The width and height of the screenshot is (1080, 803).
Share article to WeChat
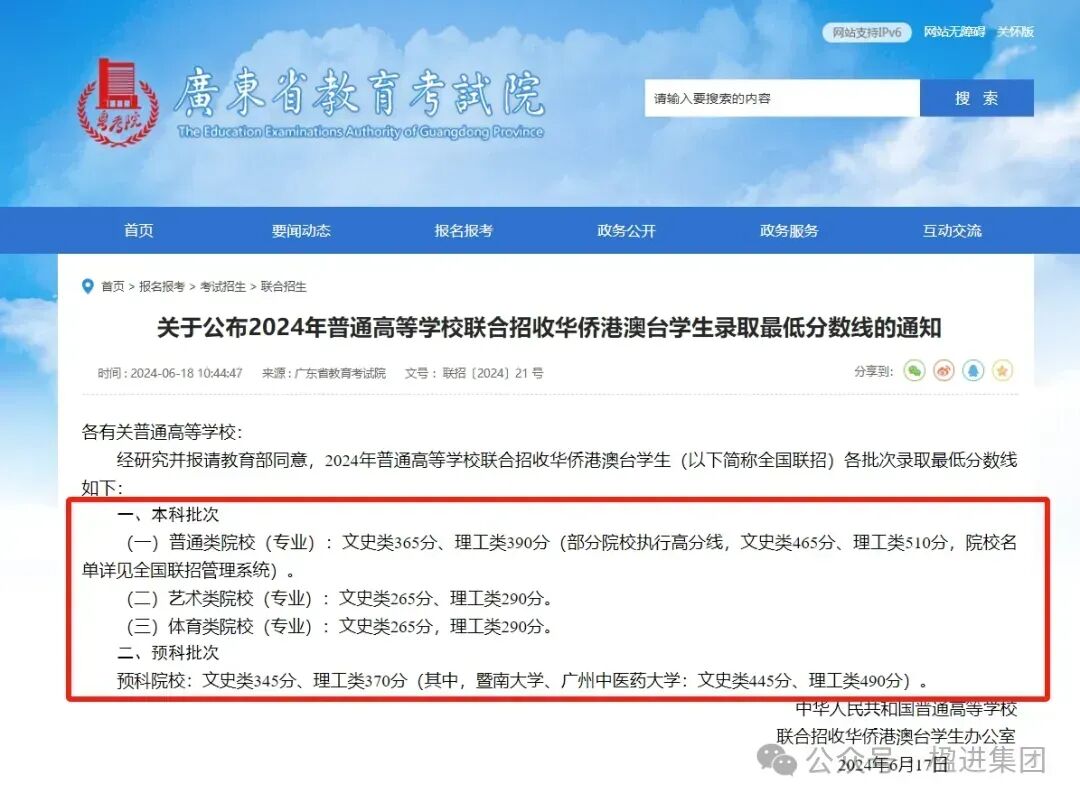(914, 371)
